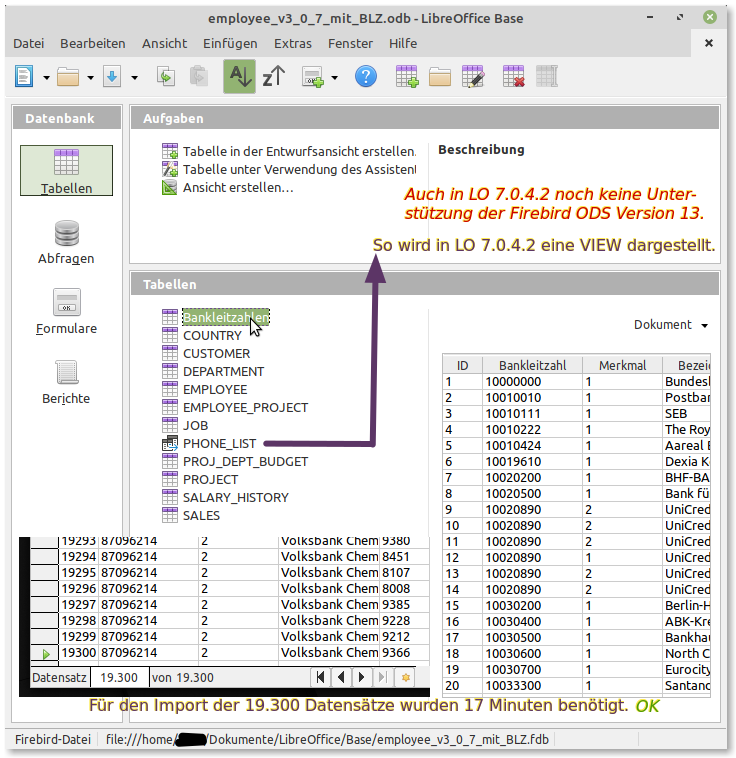Click the New record star button
This screenshot has width=736, height=758.
point(406,677)
